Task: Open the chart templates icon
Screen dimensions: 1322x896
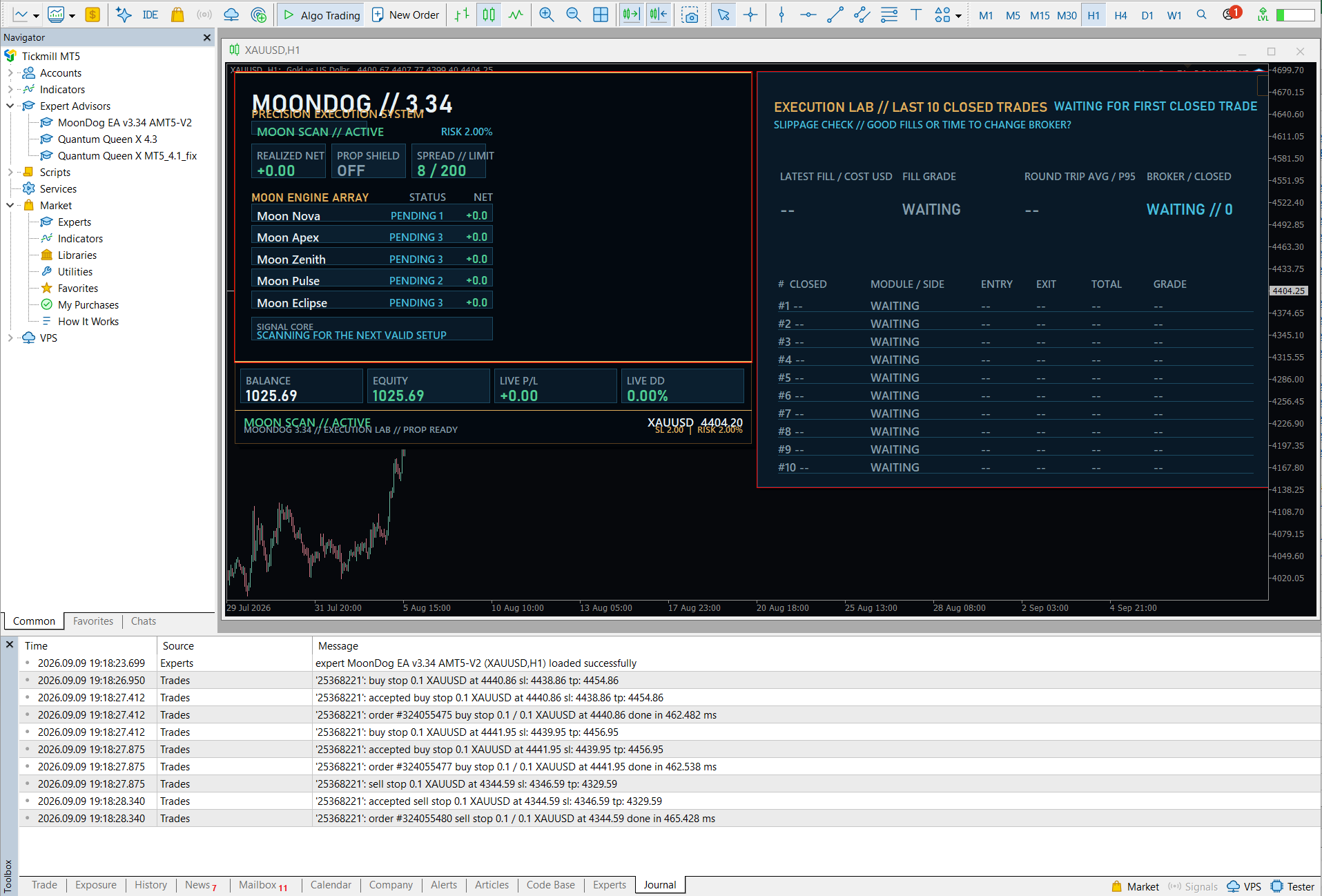Action: point(56,14)
